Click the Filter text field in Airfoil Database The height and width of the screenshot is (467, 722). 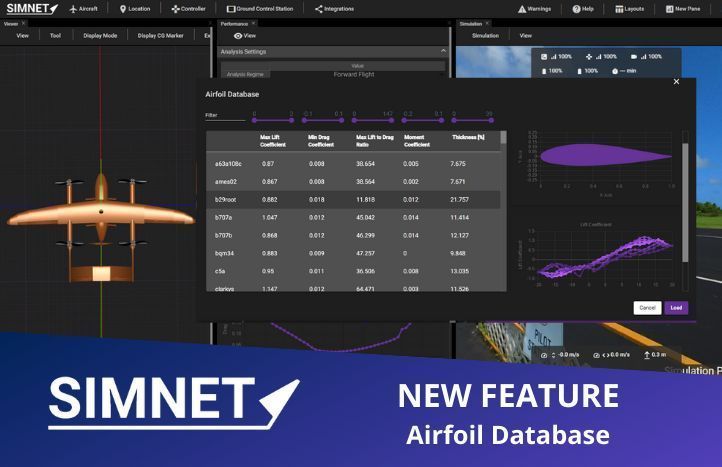(x=225, y=116)
